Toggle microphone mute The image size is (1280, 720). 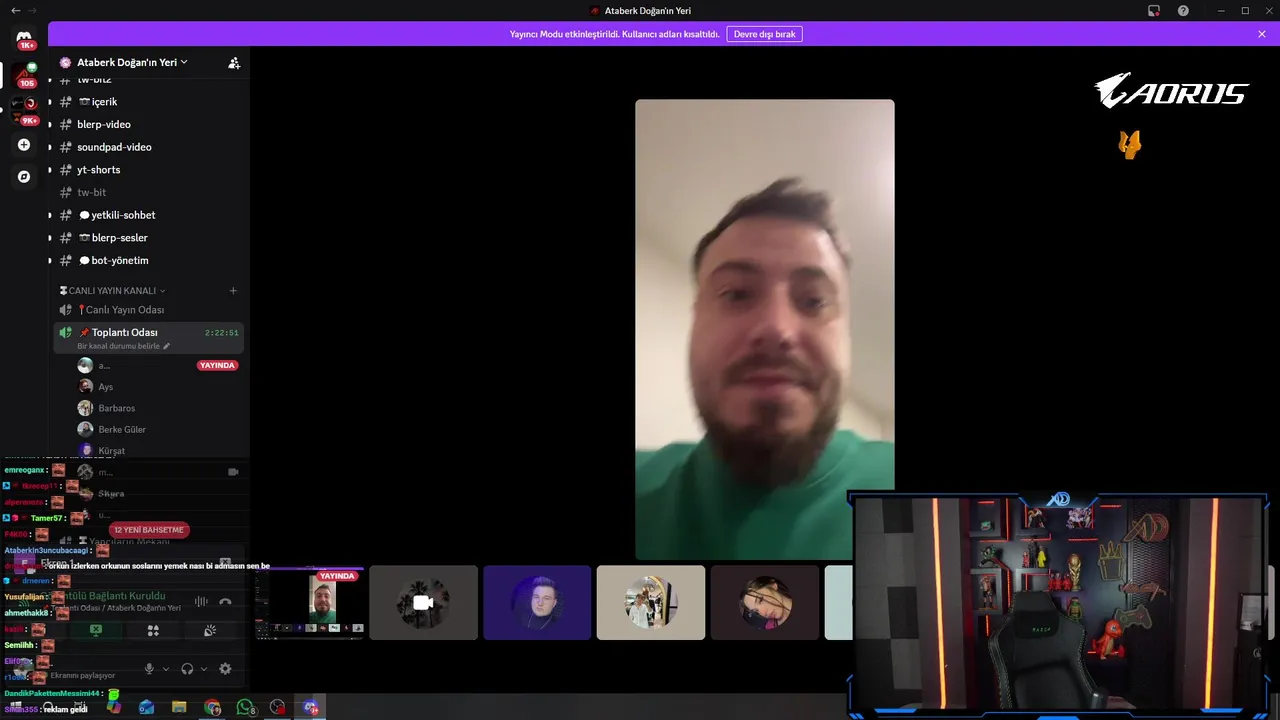tap(149, 669)
